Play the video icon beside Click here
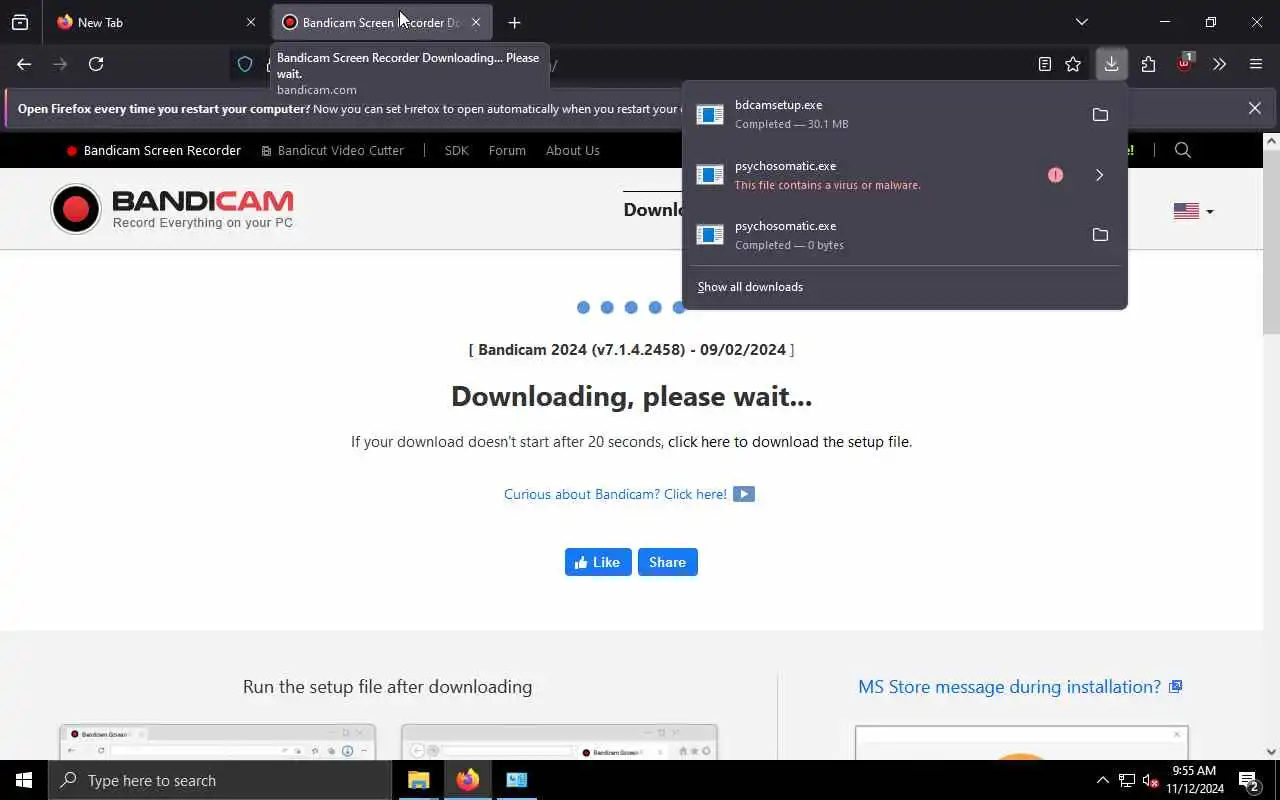This screenshot has height=800, width=1280. pyautogui.click(x=744, y=494)
